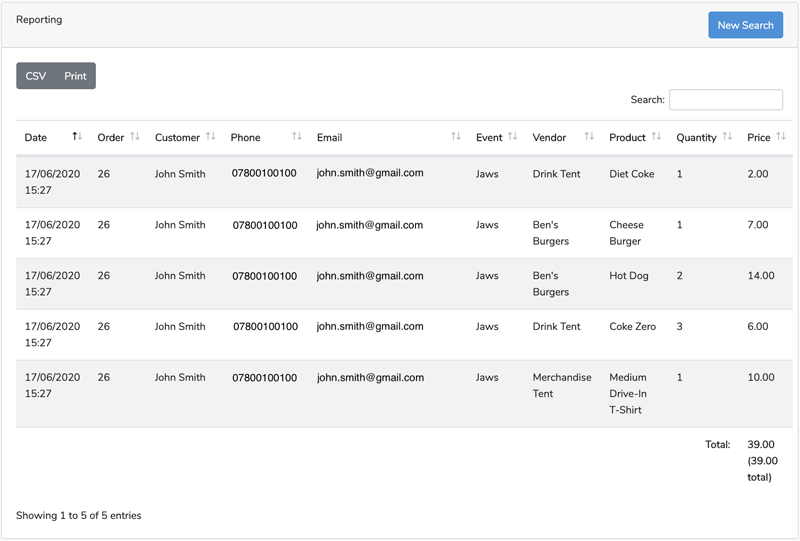
Task: Sort the Email column via arrow icon
Action: [x=456, y=136]
